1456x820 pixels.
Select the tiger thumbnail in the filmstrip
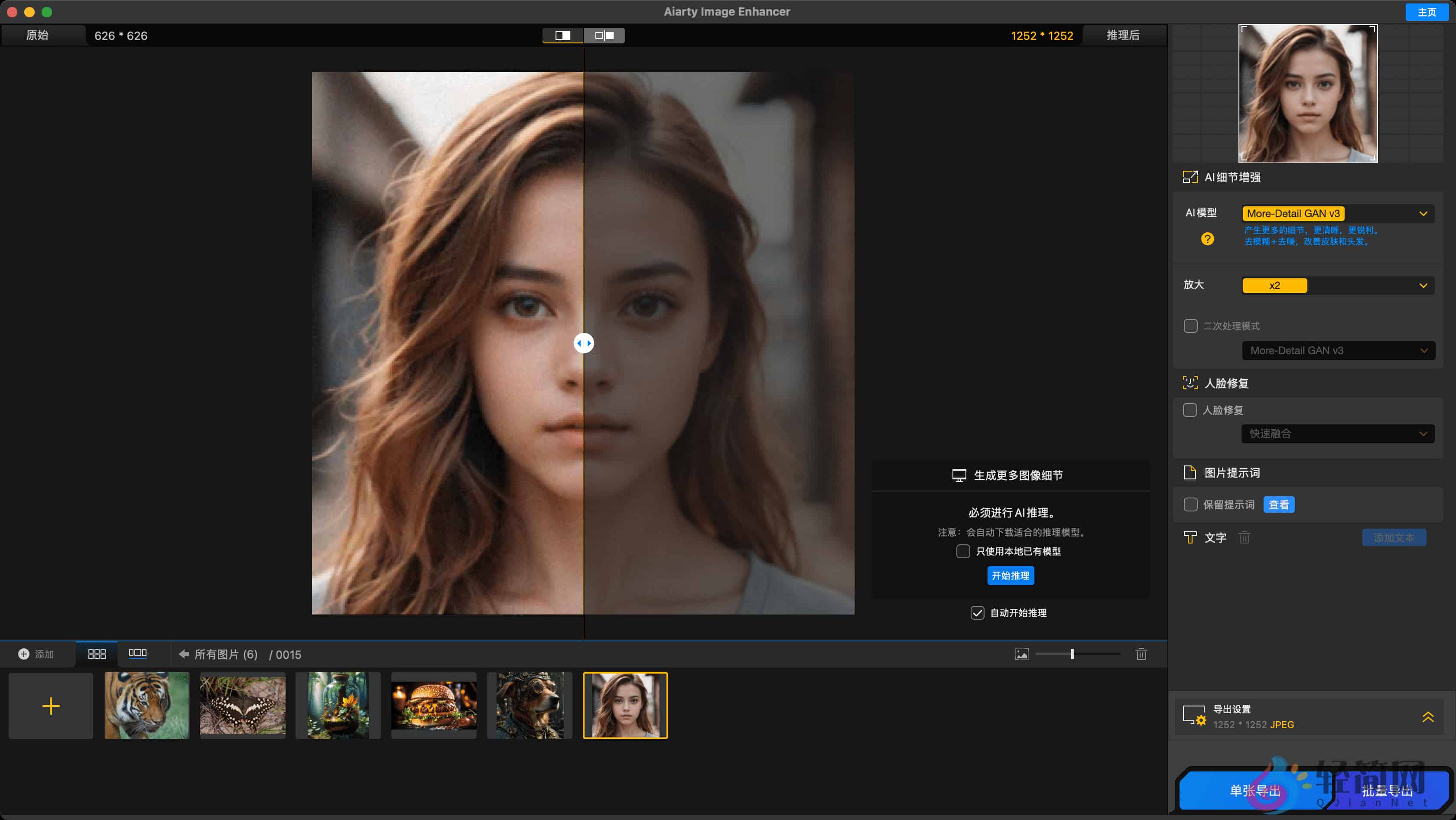[146, 705]
